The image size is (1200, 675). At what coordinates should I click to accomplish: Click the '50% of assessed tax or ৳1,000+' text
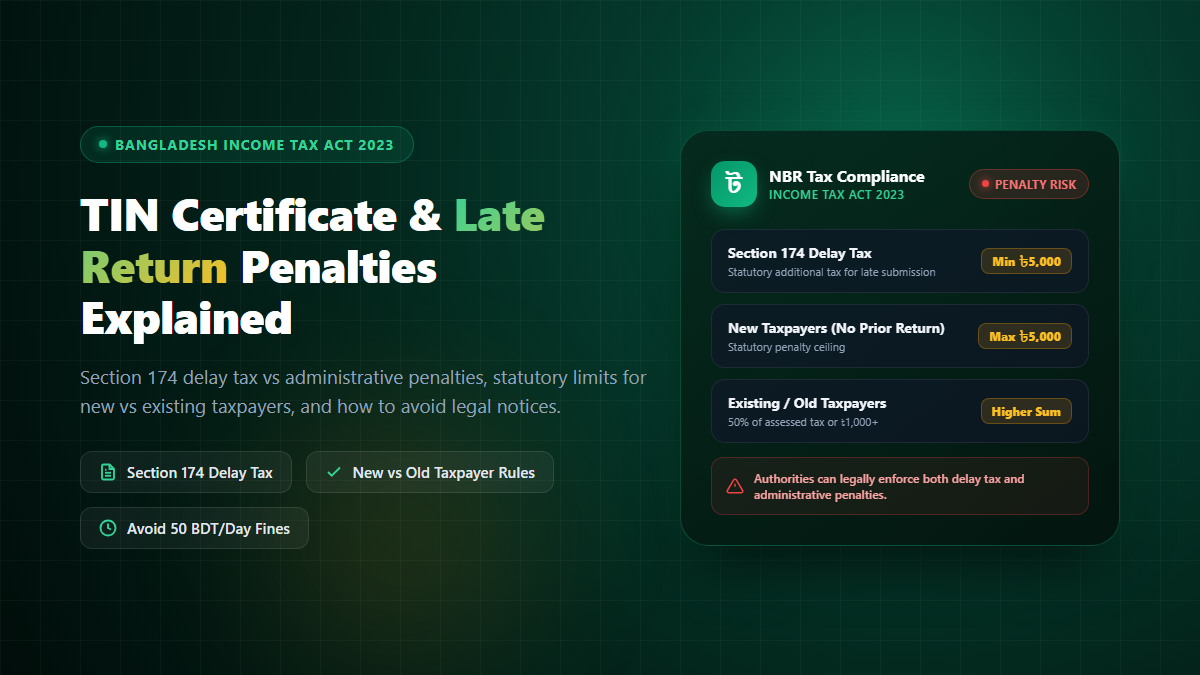[803, 422]
